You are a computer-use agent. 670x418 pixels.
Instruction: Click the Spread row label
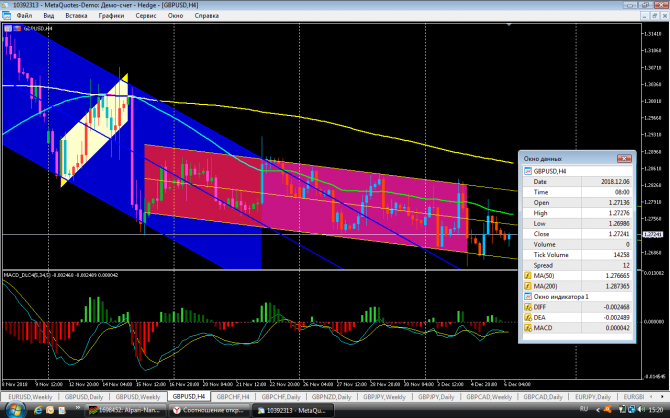tap(543, 265)
